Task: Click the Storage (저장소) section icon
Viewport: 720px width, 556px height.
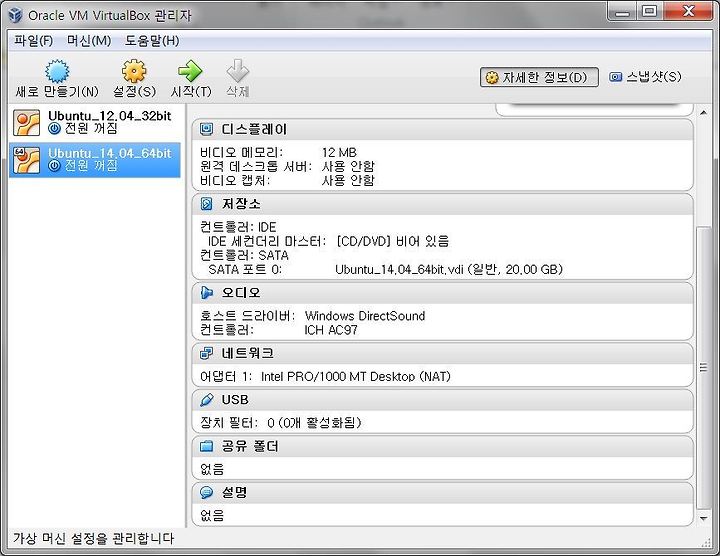Action: (x=207, y=204)
